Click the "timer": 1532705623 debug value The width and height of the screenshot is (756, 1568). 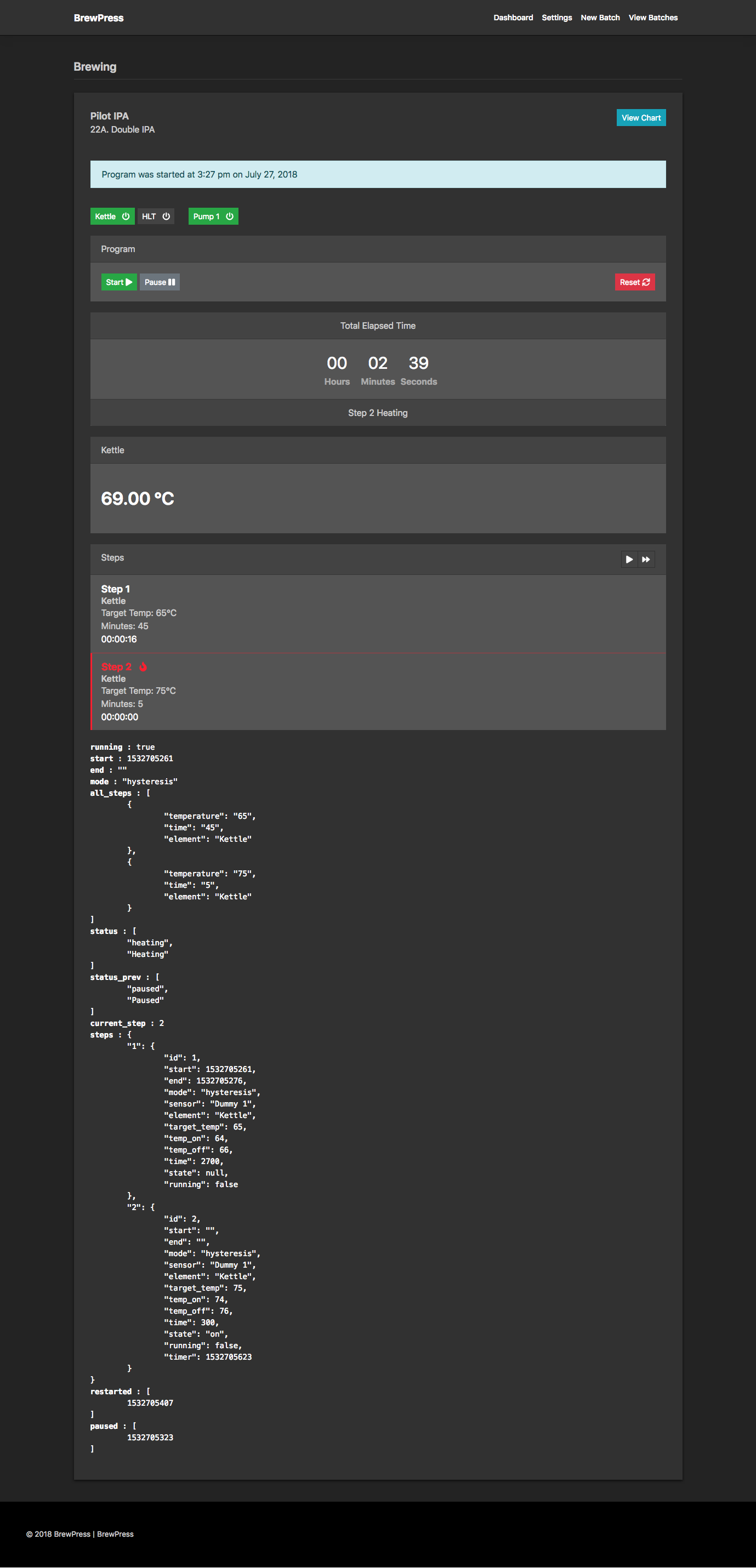coord(208,1357)
